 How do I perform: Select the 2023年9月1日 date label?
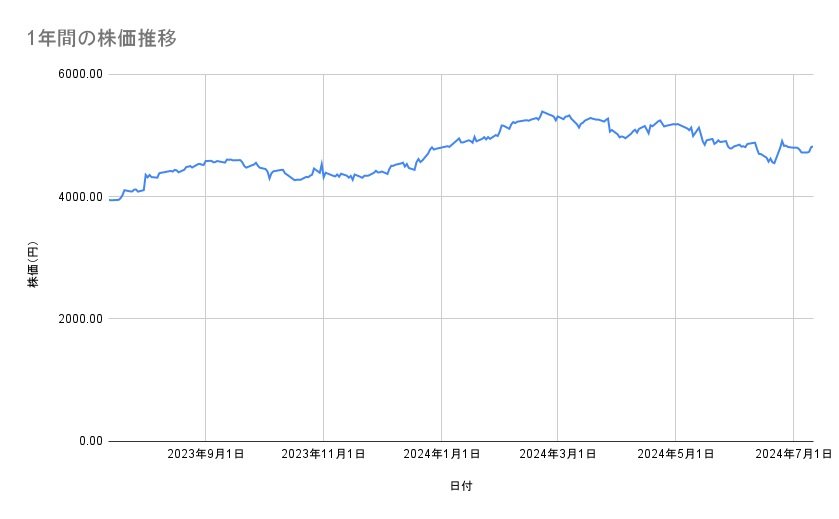pos(205,454)
